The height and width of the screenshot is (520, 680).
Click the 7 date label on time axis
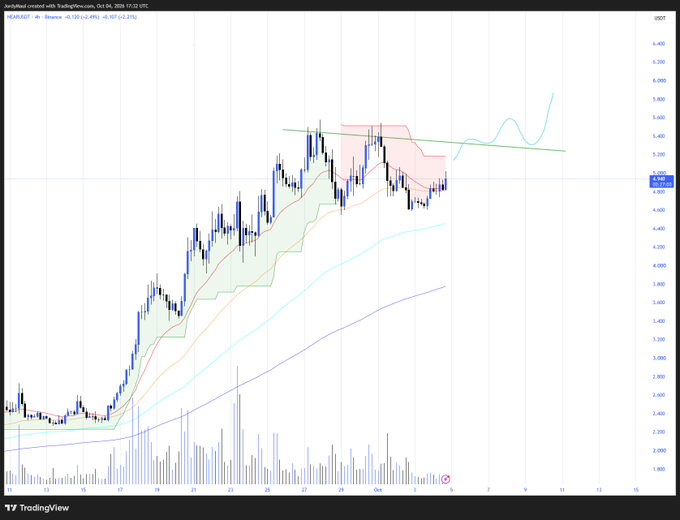488,490
